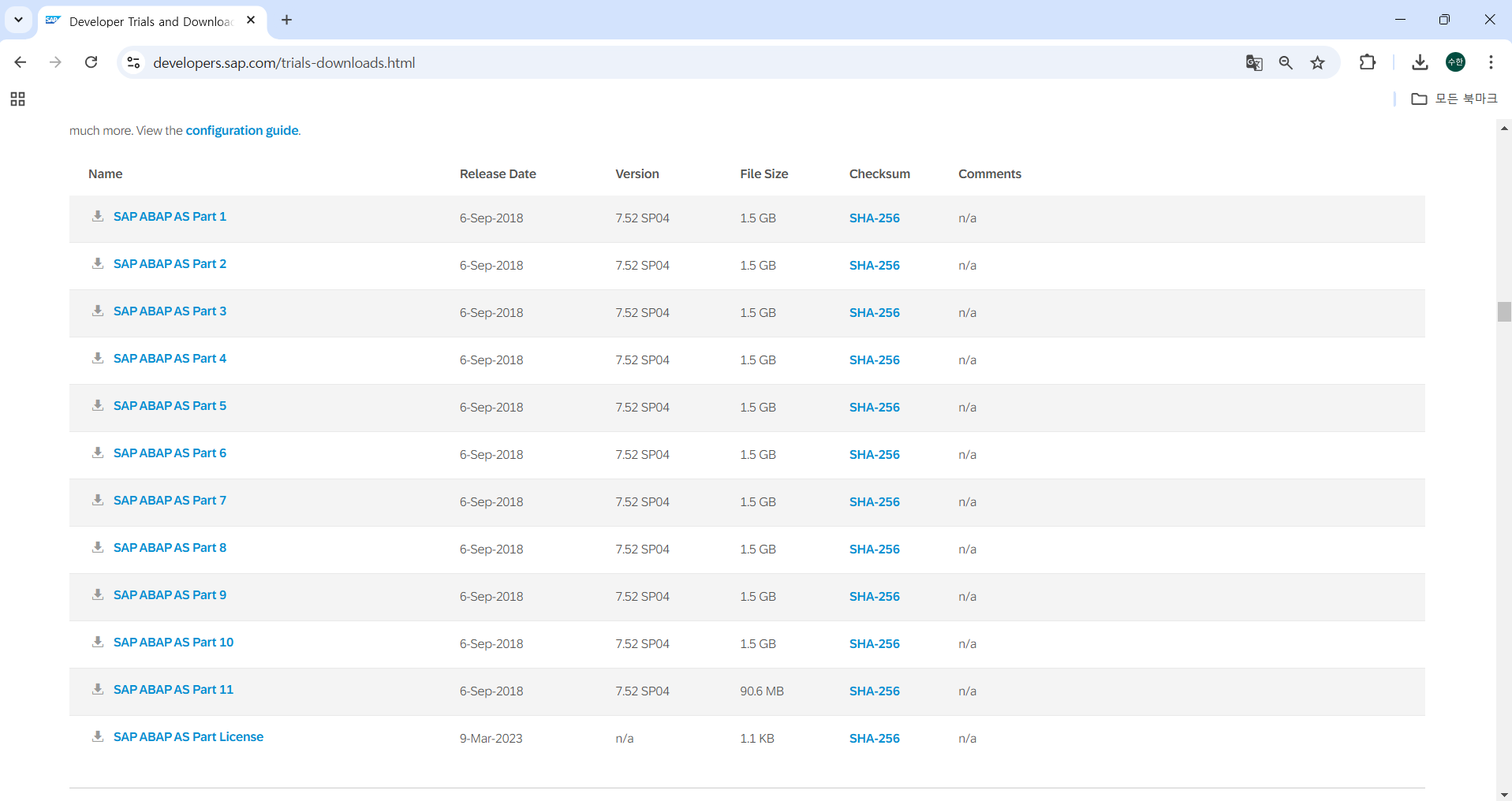Show the browser Downloads panel

coord(1420,62)
